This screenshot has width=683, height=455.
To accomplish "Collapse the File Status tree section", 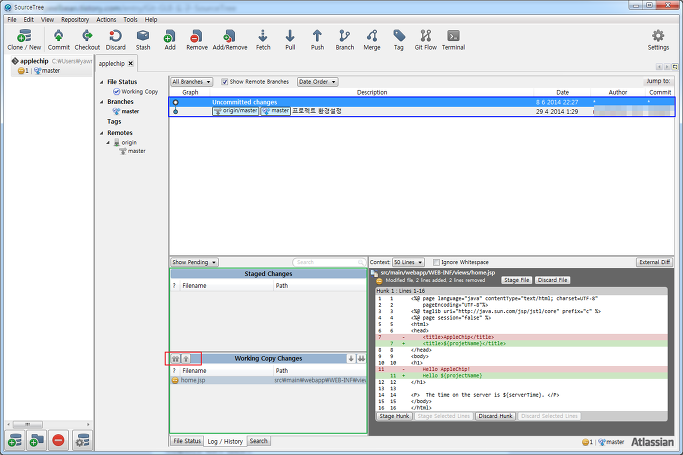I will [102, 82].
